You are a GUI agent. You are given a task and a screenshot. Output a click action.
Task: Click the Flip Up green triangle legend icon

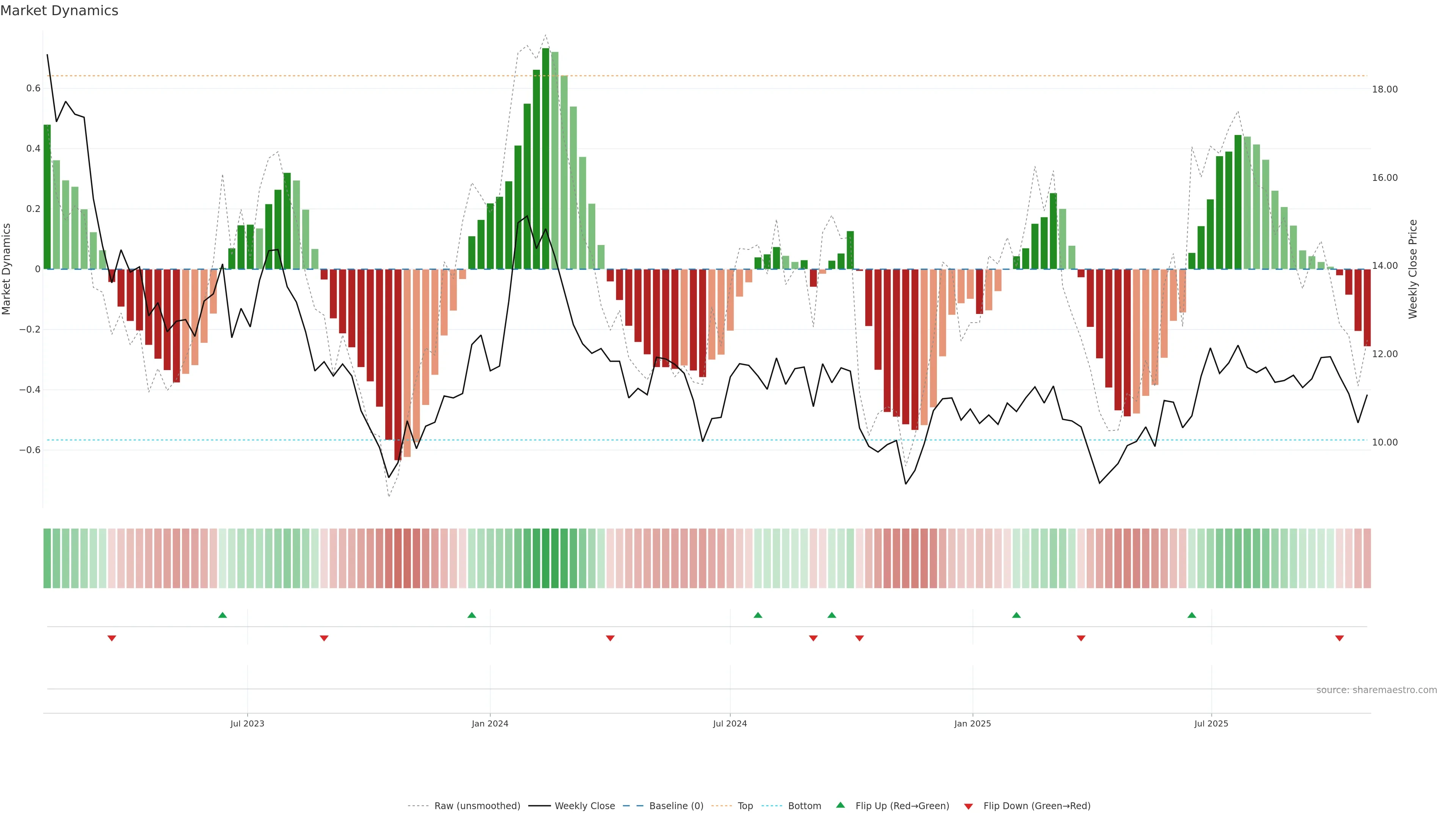tap(840, 805)
